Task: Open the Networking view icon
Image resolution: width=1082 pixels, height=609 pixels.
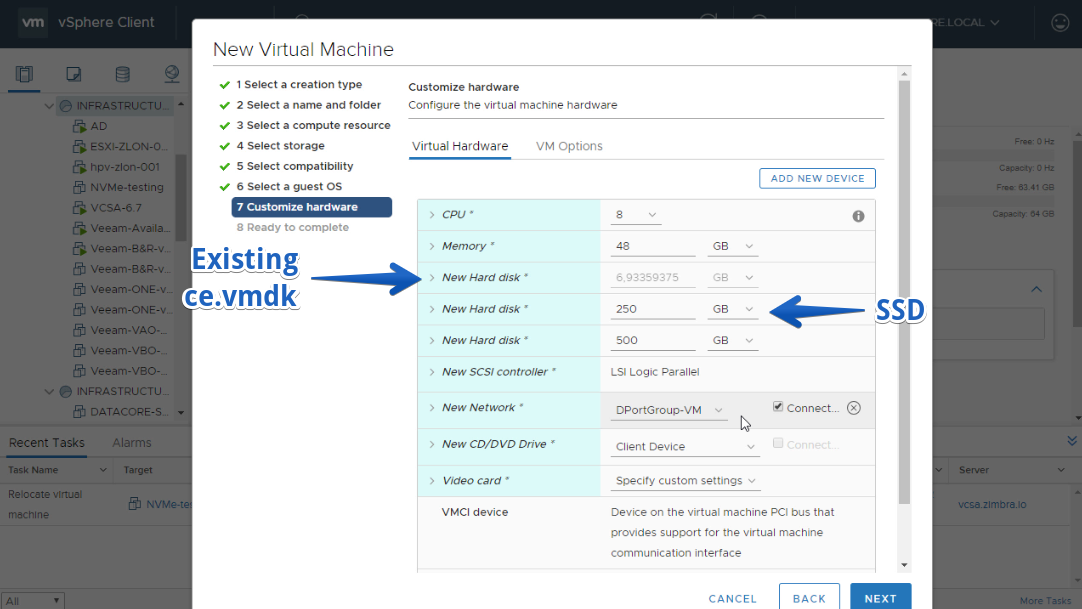Action: 172,74
